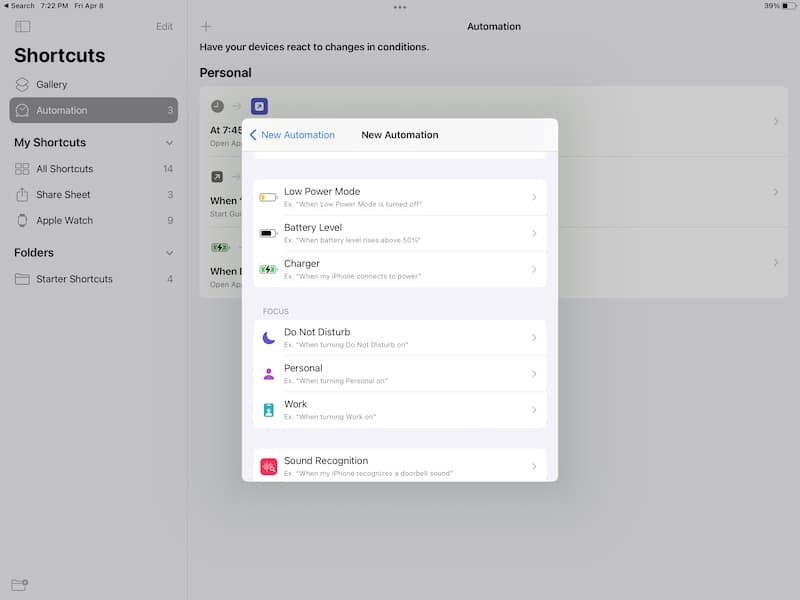Click the green charger icon in automation list

click(220, 247)
